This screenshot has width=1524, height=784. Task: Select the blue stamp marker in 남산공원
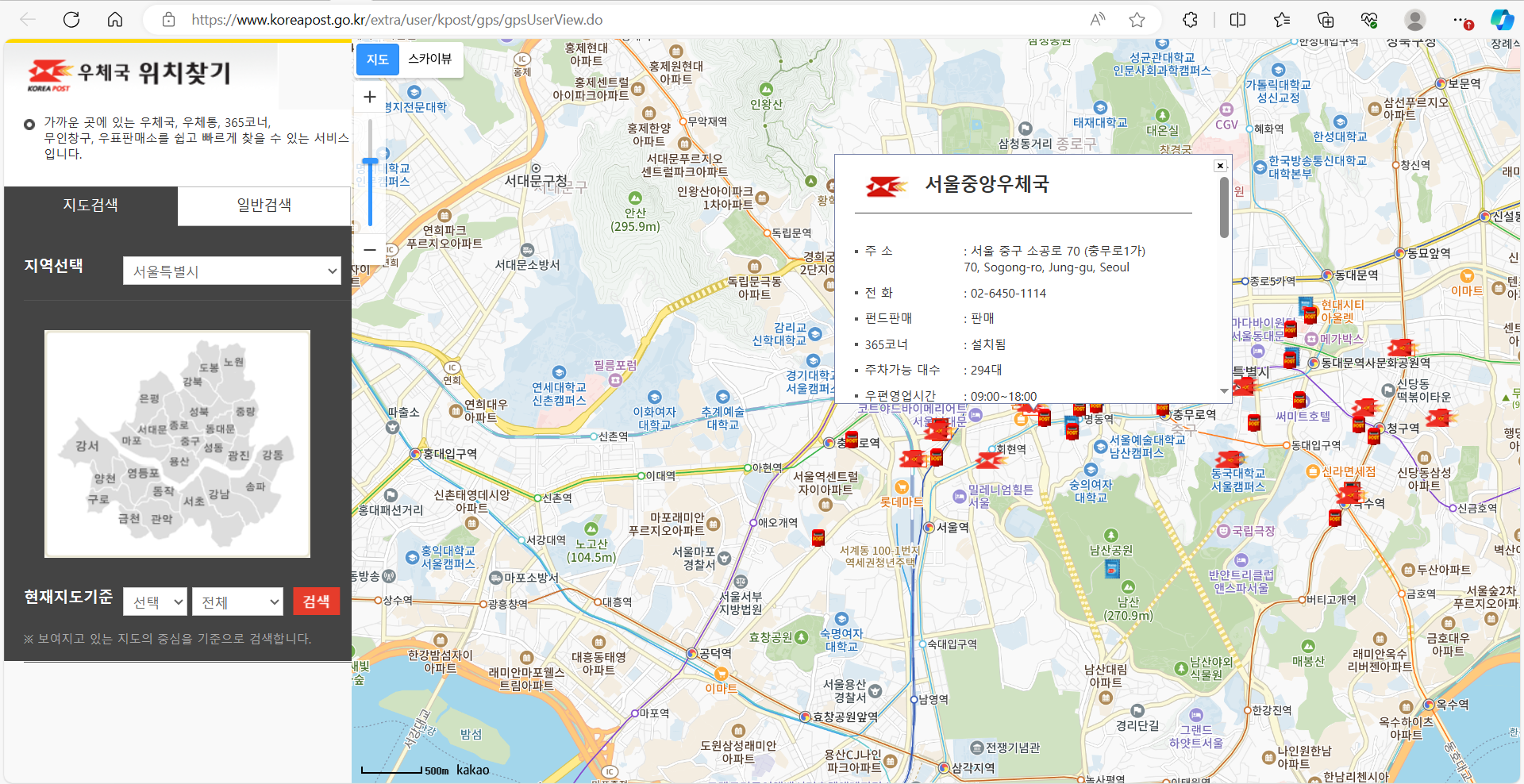tap(1112, 567)
